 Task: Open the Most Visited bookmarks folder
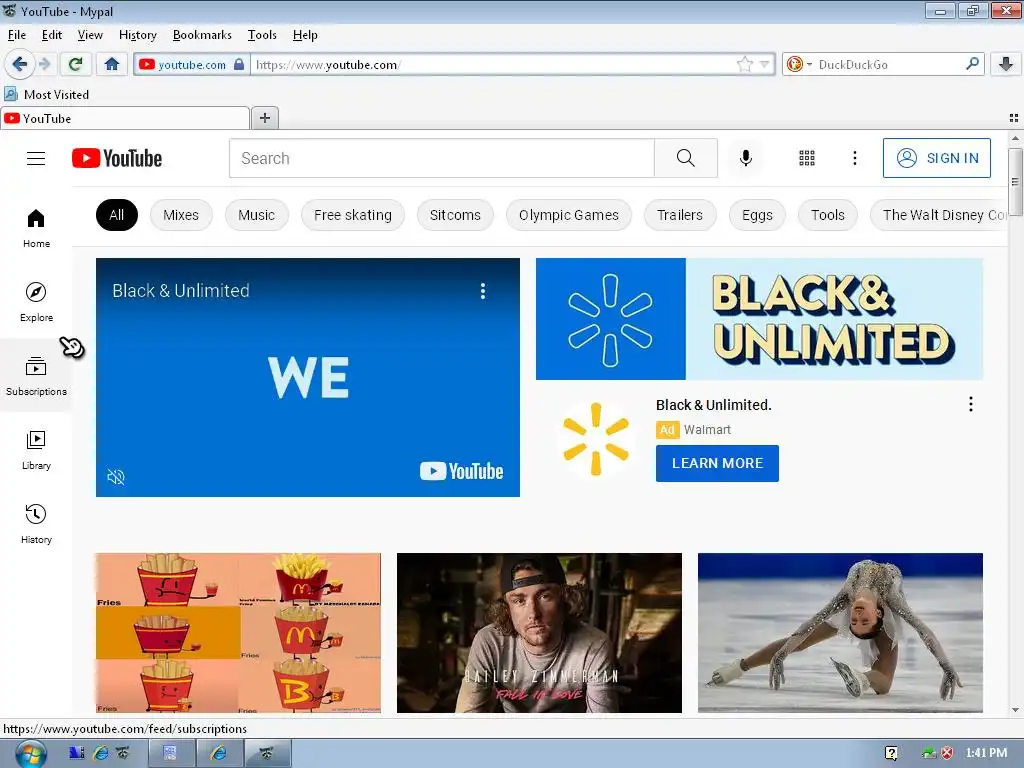(47, 94)
